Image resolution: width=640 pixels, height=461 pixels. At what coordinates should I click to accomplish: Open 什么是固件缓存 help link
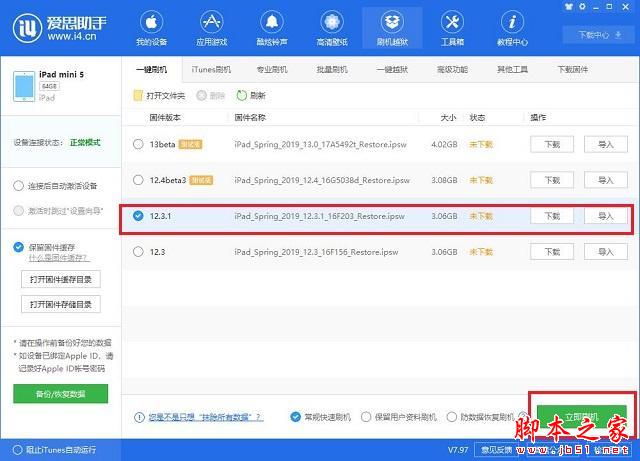58,258
